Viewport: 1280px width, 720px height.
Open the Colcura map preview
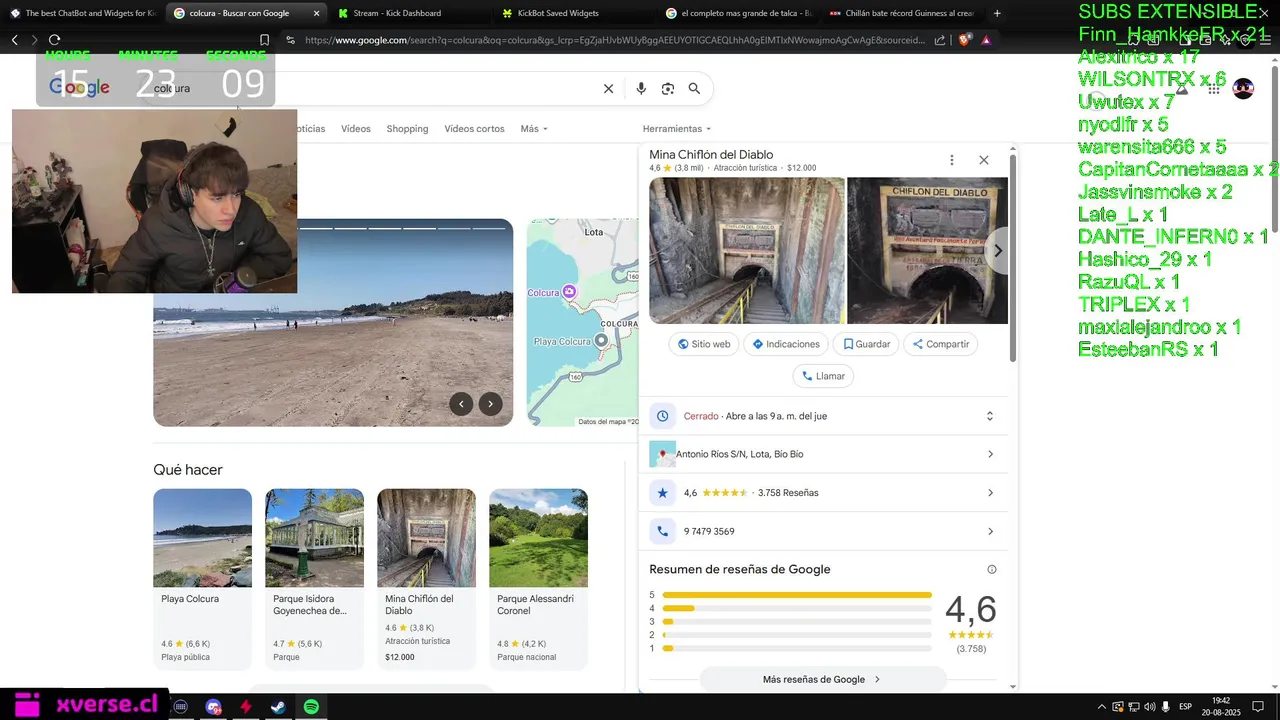[582, 322]
